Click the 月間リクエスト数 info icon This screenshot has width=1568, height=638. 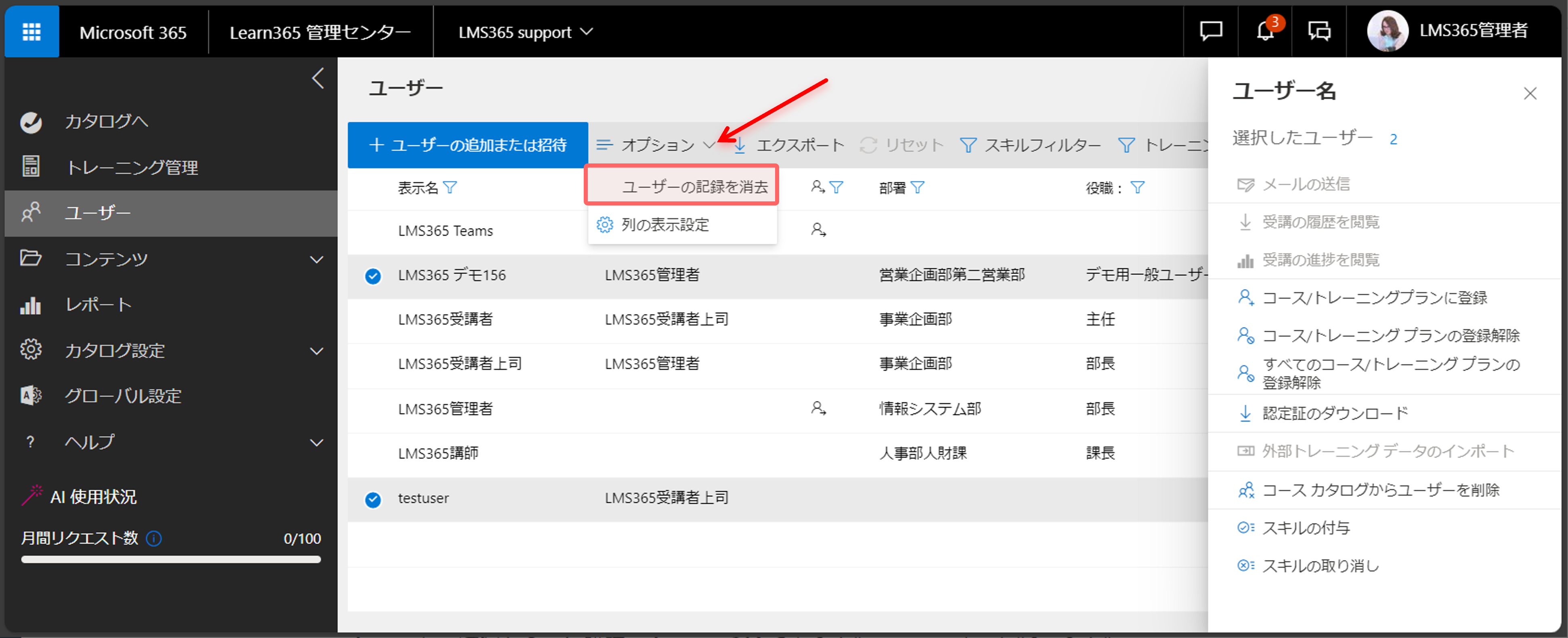(154, 538)
